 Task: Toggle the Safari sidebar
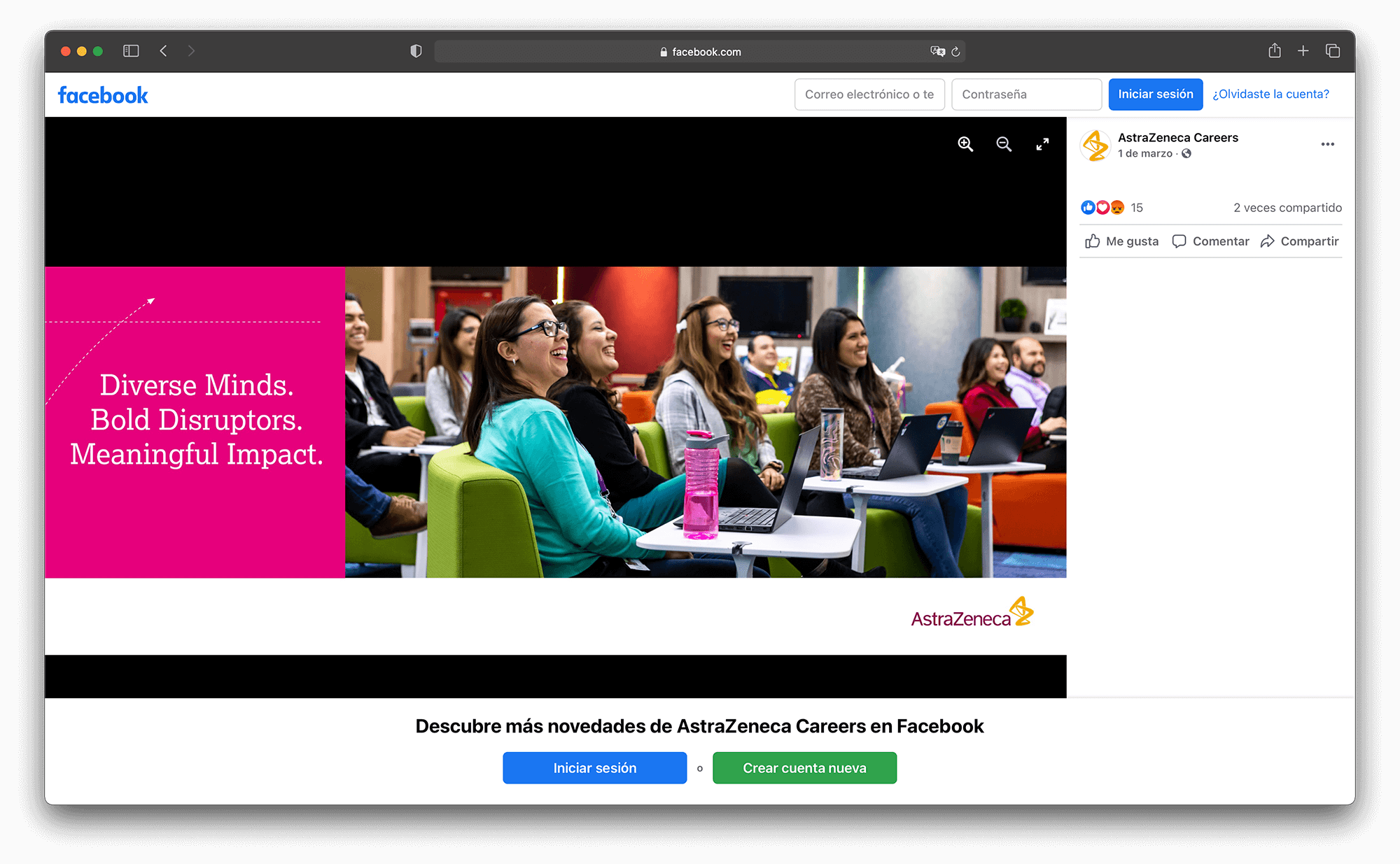[131, 51]
